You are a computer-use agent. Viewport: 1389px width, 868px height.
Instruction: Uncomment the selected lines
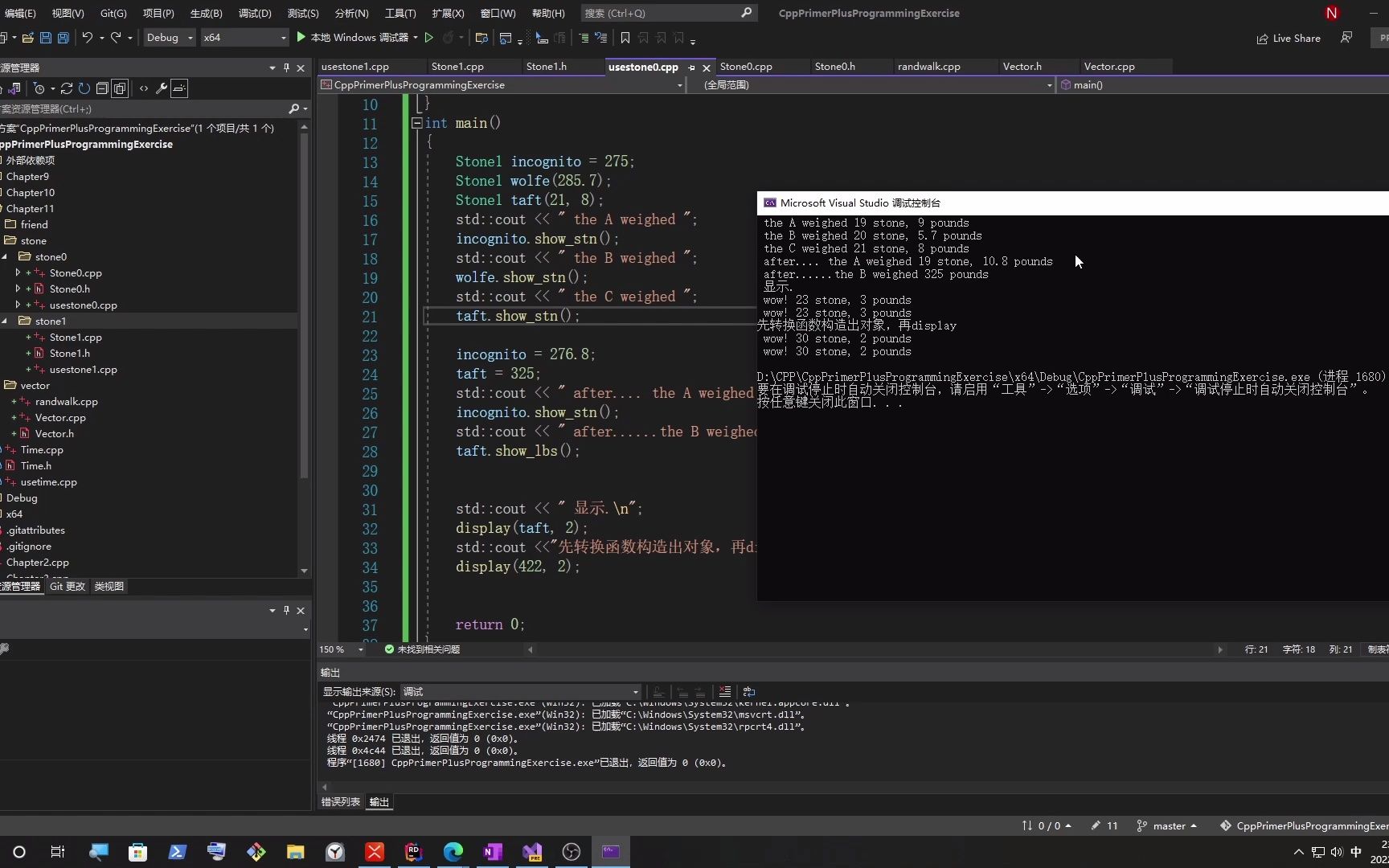600,38
